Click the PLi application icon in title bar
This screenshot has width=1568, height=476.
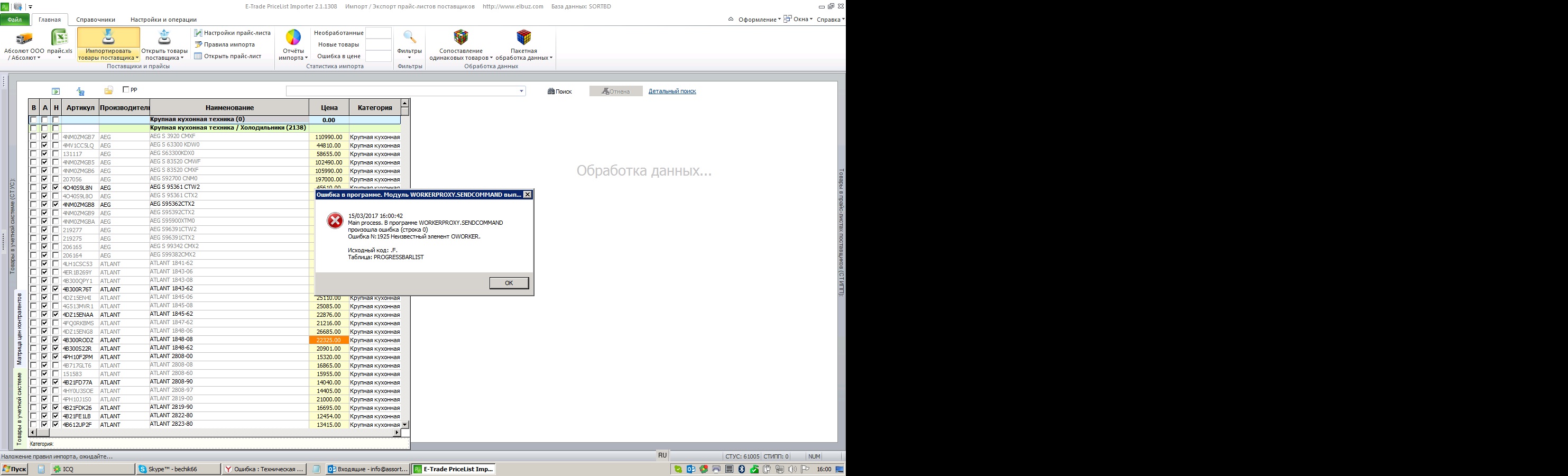[5, 6]
